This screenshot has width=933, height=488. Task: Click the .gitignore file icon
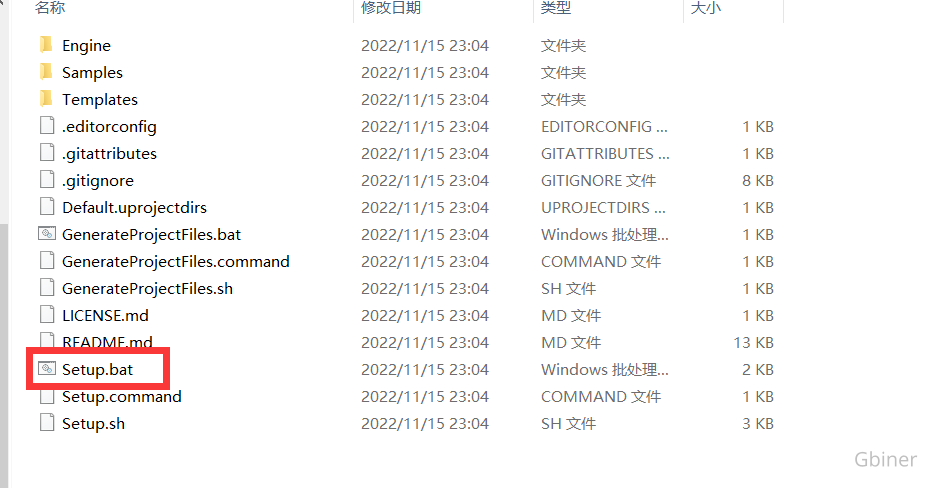click(x=47, y=179)
